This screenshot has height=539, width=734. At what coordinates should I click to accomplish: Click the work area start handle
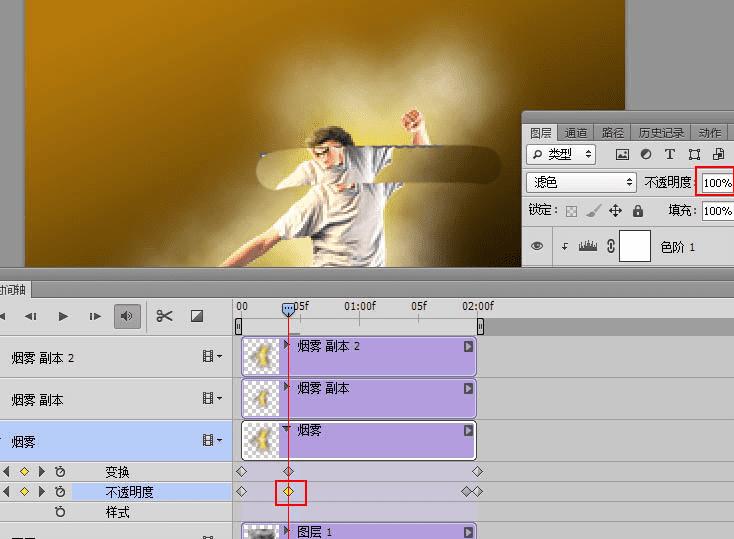click(x=238, y=326)
